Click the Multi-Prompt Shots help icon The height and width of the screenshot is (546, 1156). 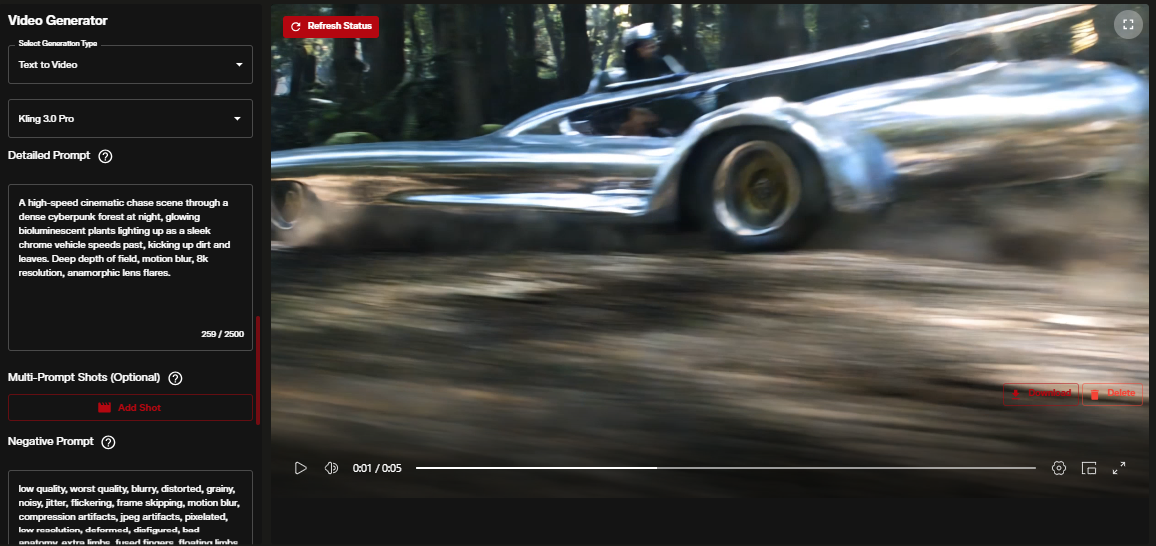175,378
